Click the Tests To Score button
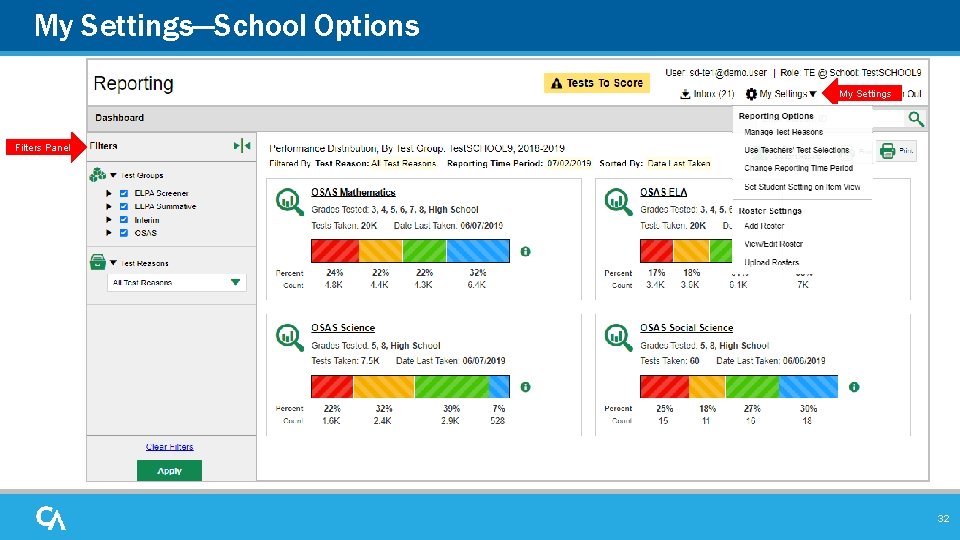Viewport: 960px width, 540px height. click(x=596, y=83)
